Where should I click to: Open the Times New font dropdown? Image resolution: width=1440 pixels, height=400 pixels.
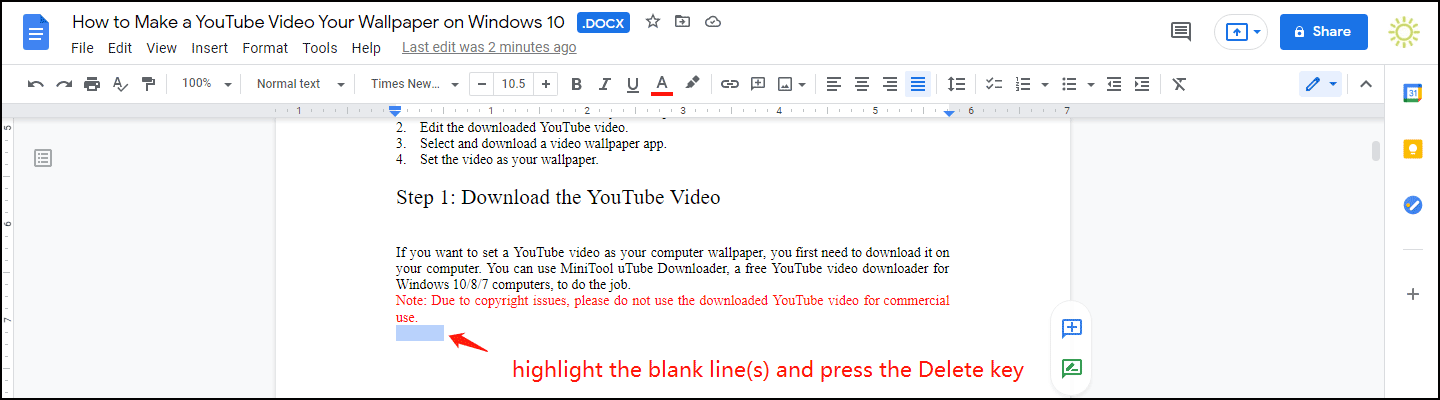[x=415, y=84]
